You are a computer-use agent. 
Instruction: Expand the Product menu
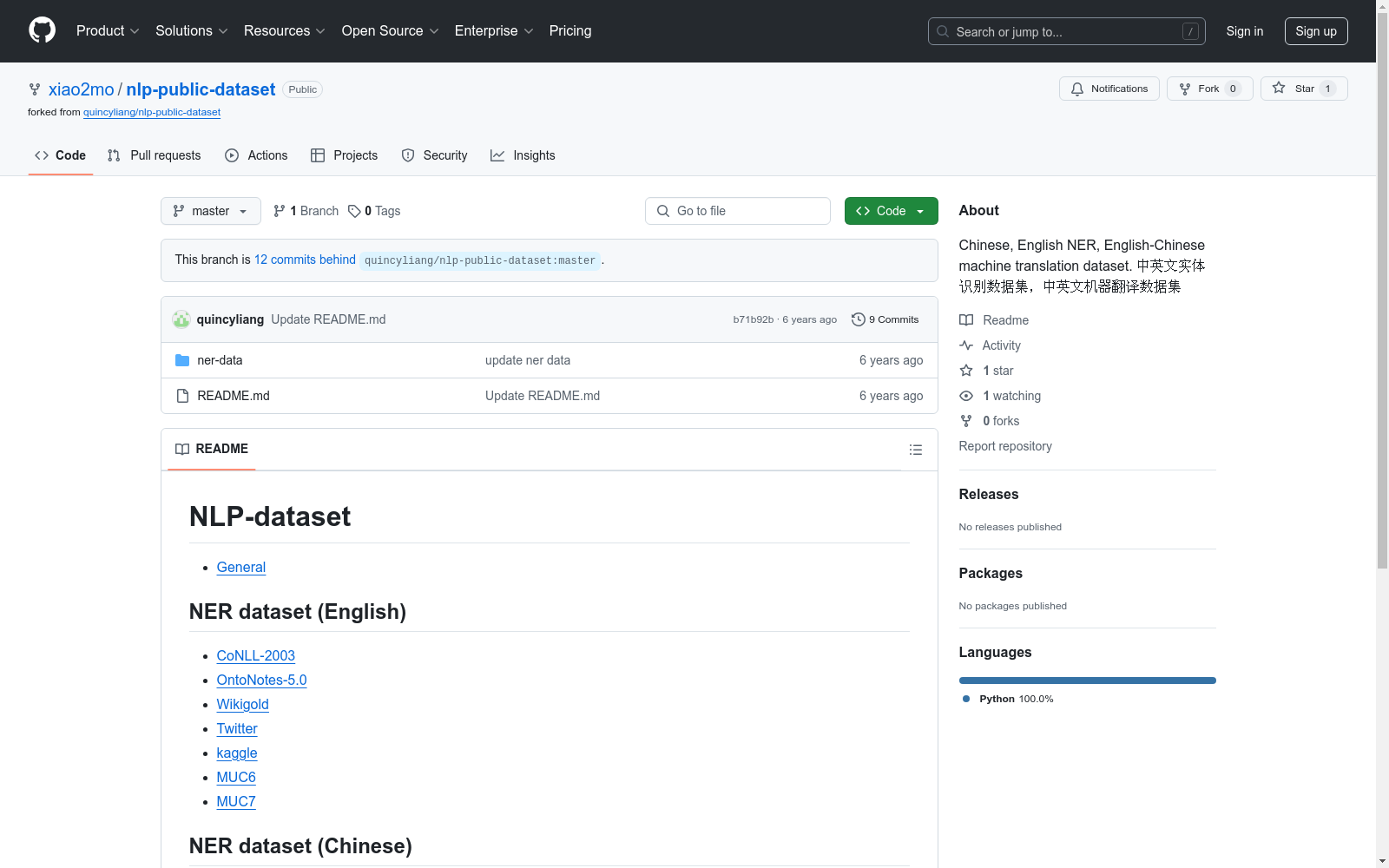pyautogui.click(x=108, y=31)
